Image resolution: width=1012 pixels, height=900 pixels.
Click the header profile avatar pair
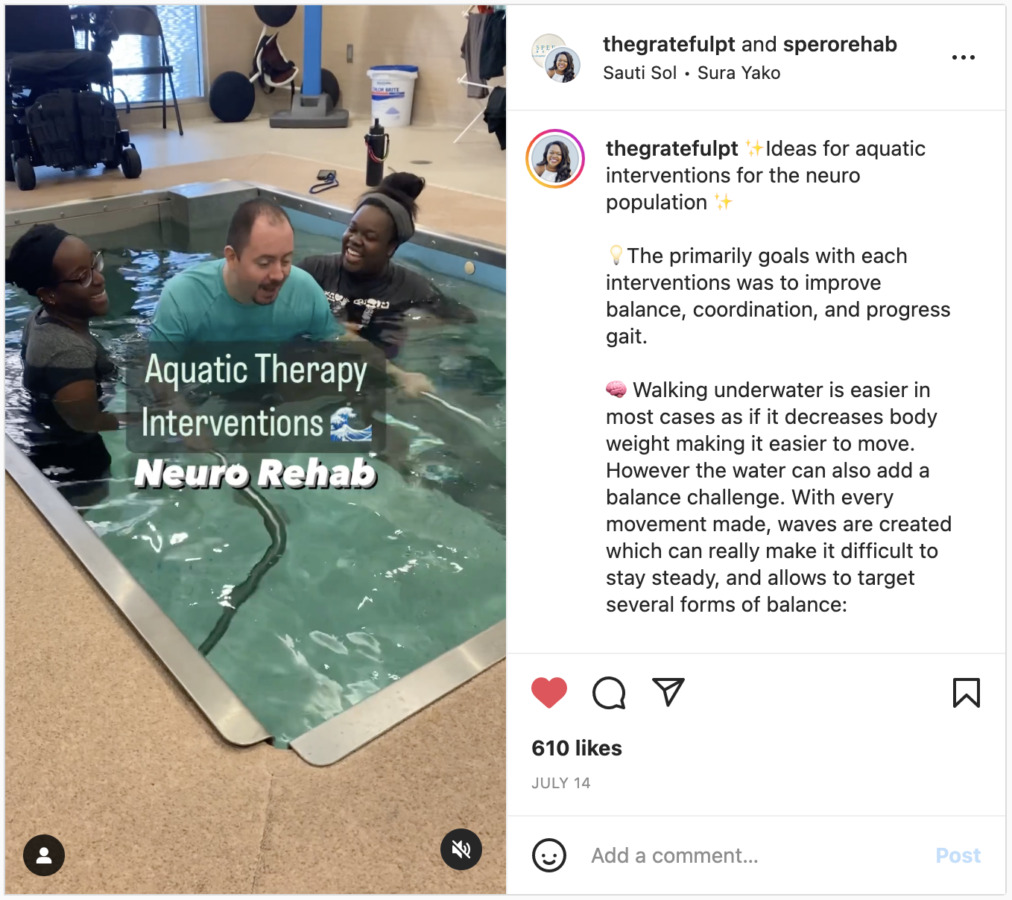pyautogui.click(x=556, y=58)
